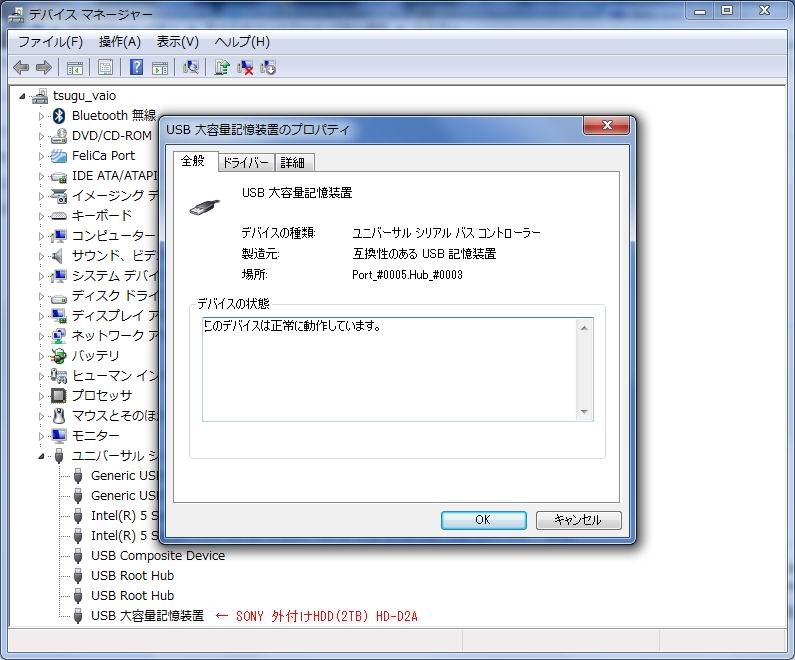The height and width of the screenshot is (660, 795).
Task: Select the disk drive category icon
Action: pos(59,297)
